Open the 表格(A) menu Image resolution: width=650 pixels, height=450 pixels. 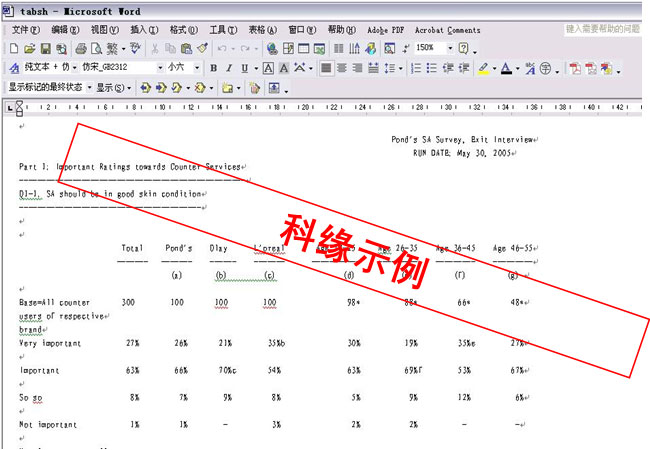coord(262,30)
